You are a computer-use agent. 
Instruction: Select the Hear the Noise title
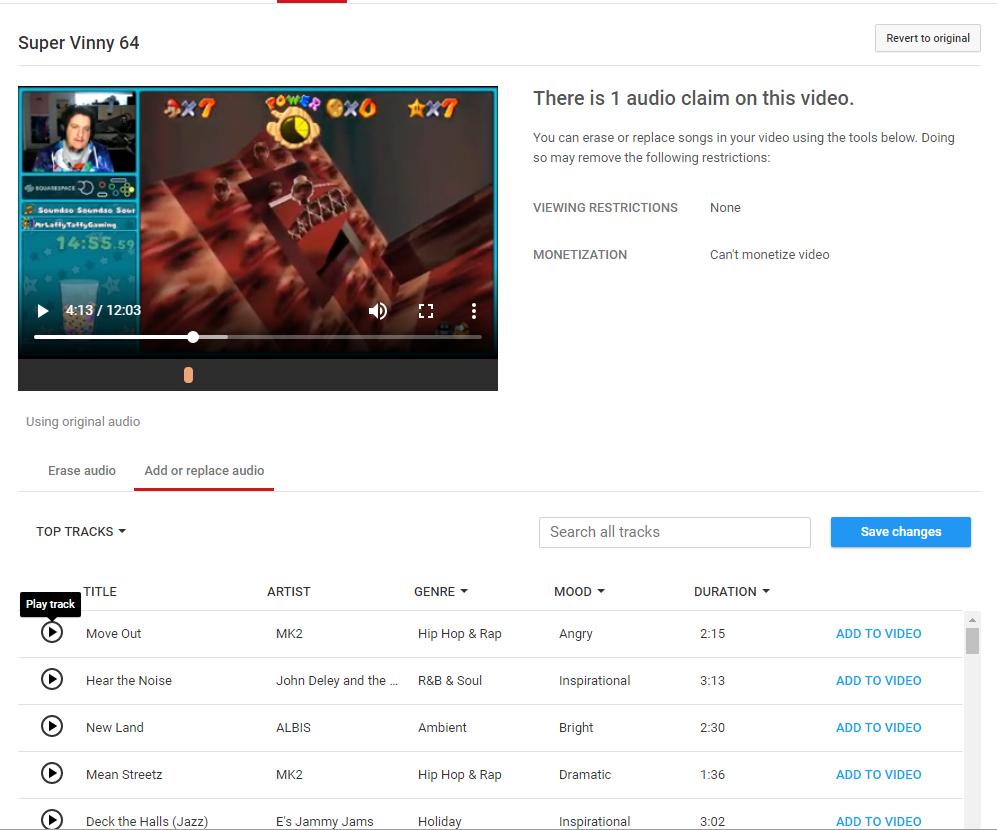coord(128,681)
